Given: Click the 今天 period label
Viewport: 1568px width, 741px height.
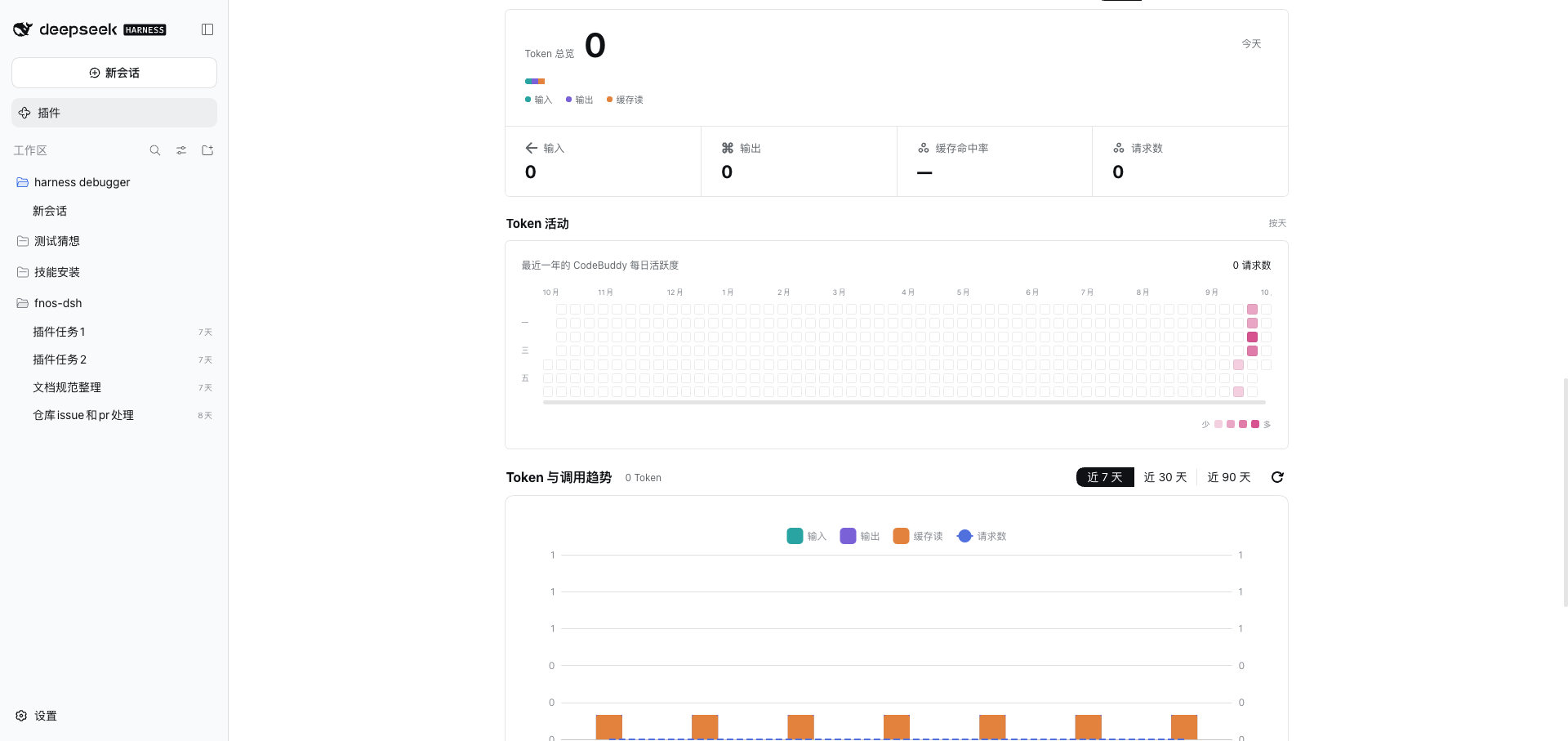Looking at the screenshot, I should pos(1251,44).
